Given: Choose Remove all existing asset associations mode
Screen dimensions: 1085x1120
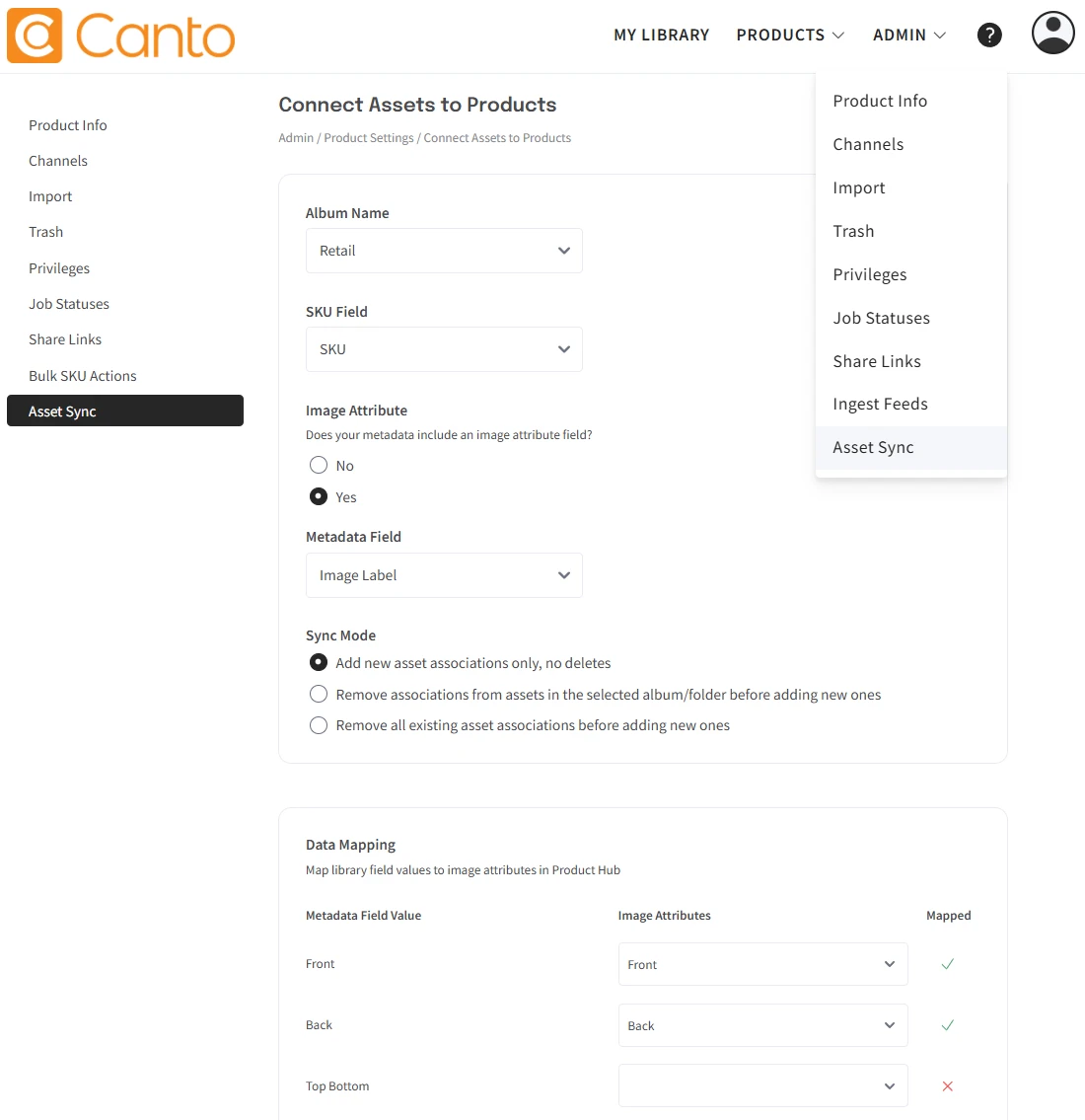Looking at the screenshot, I should pyautogui.click(x=319, y=725).
